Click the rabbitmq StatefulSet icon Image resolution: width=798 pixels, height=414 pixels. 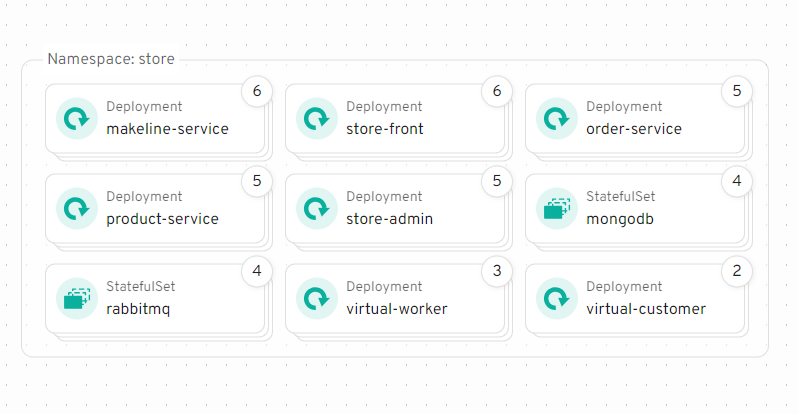[x=77, y=298]
